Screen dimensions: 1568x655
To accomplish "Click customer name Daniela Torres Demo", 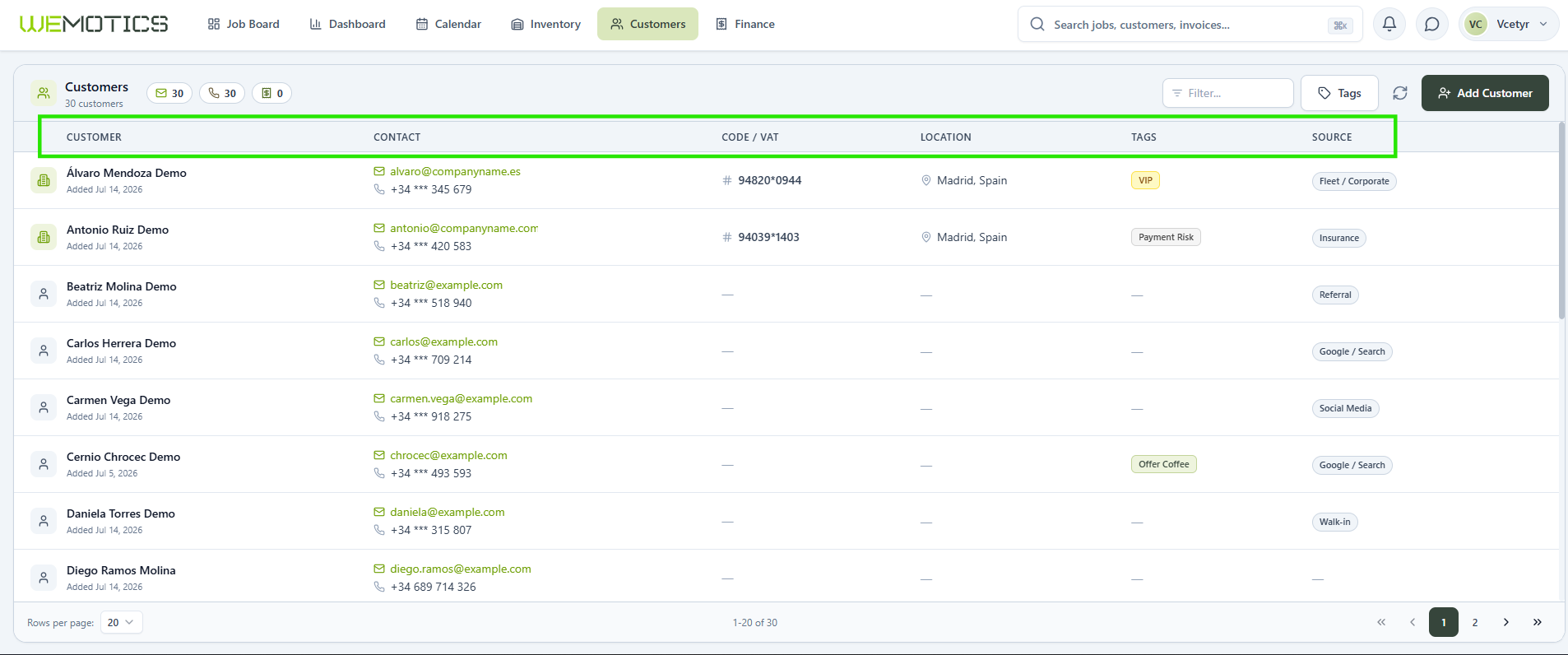I will (121, 513).
